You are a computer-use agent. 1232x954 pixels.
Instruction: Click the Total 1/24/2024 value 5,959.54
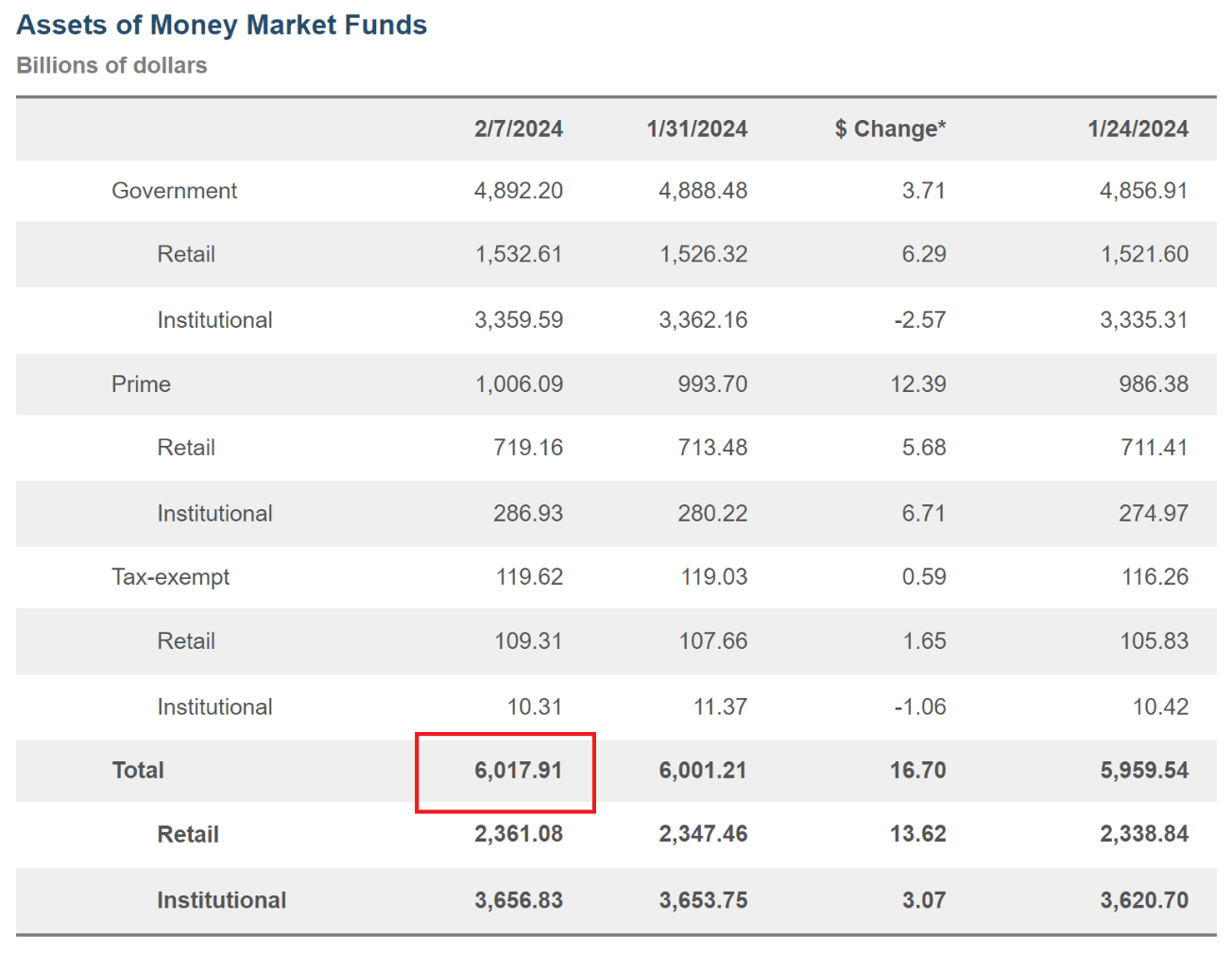pos(1143,771)
